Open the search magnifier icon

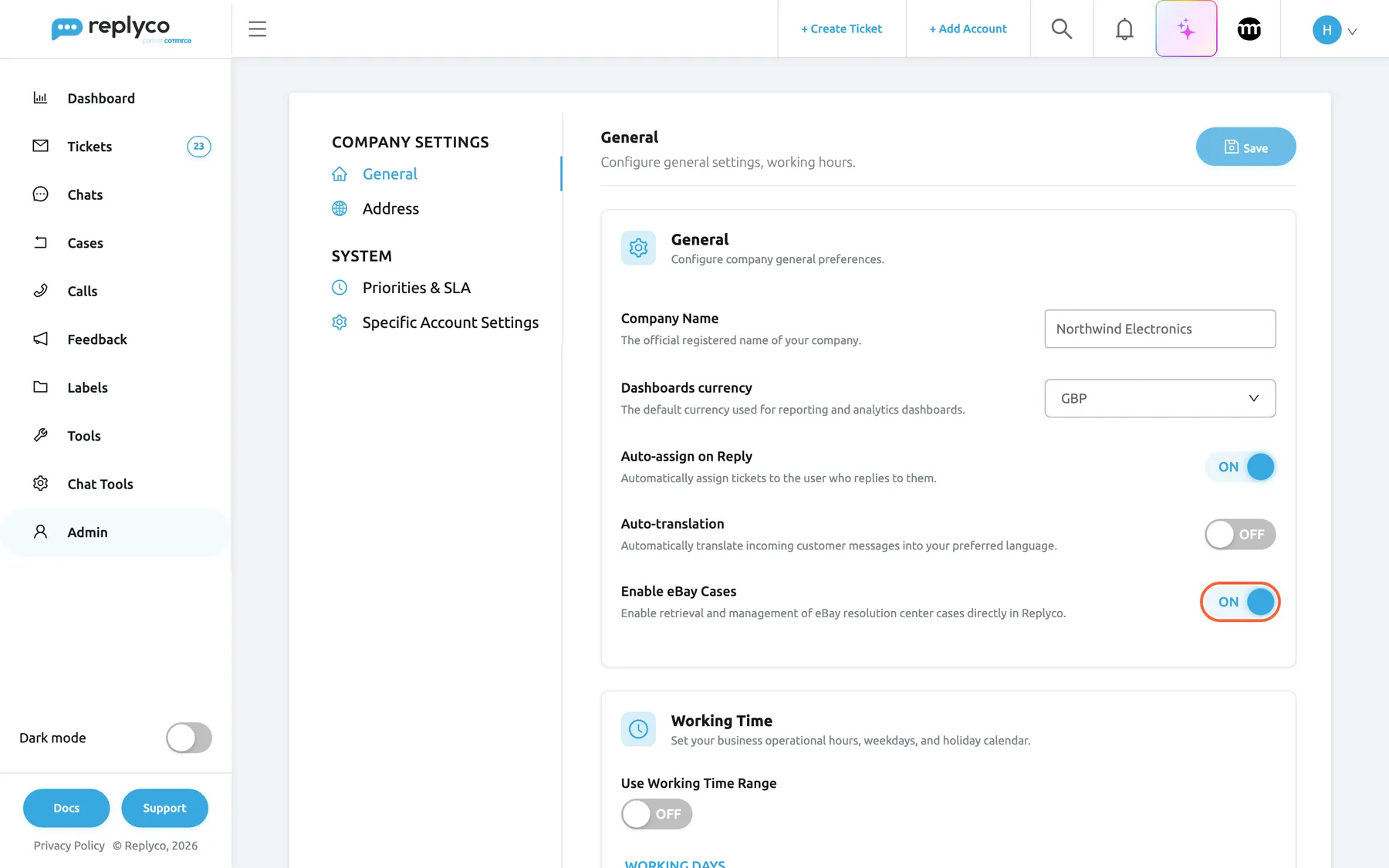(x=1062, y=29)
